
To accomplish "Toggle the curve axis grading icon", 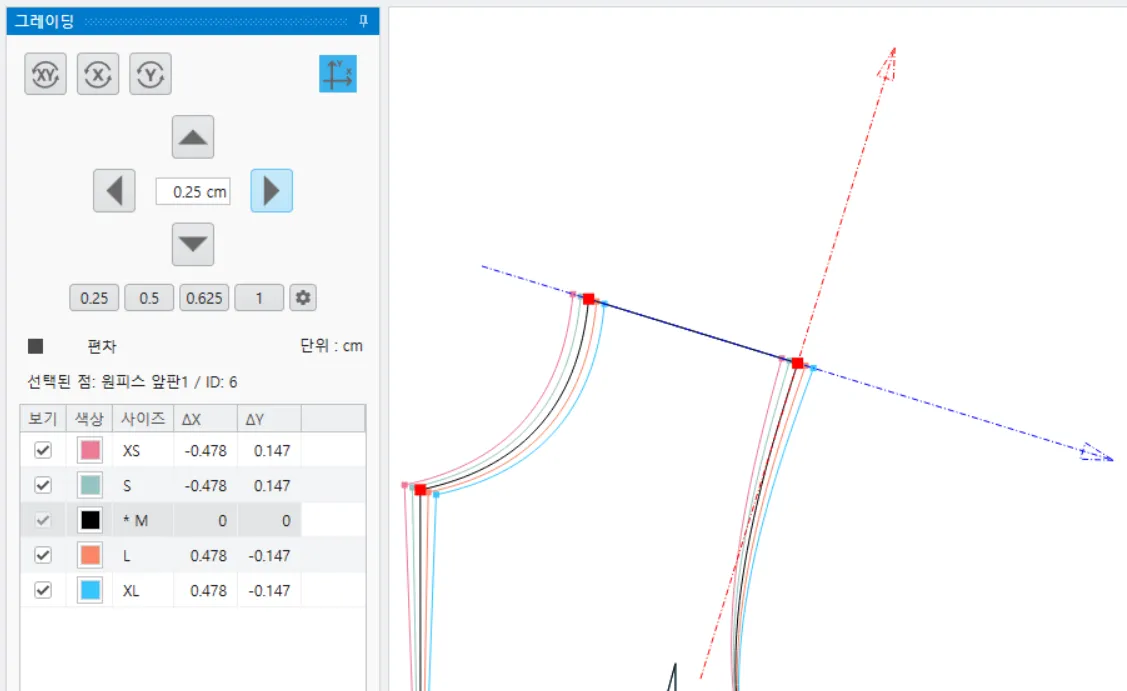I will [x=338, y=74].
